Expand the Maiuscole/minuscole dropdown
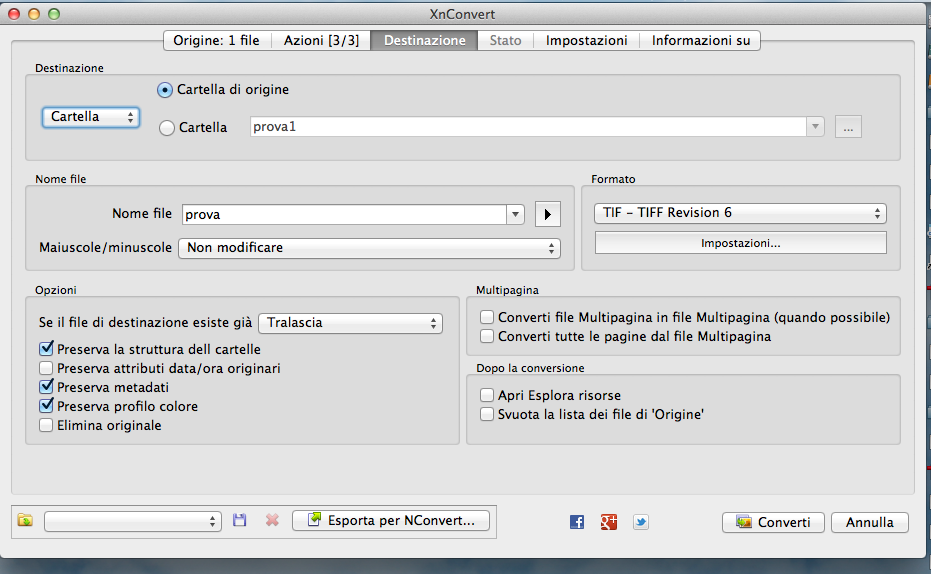Viewport: 931px width, 574px height. coord(368,248)
